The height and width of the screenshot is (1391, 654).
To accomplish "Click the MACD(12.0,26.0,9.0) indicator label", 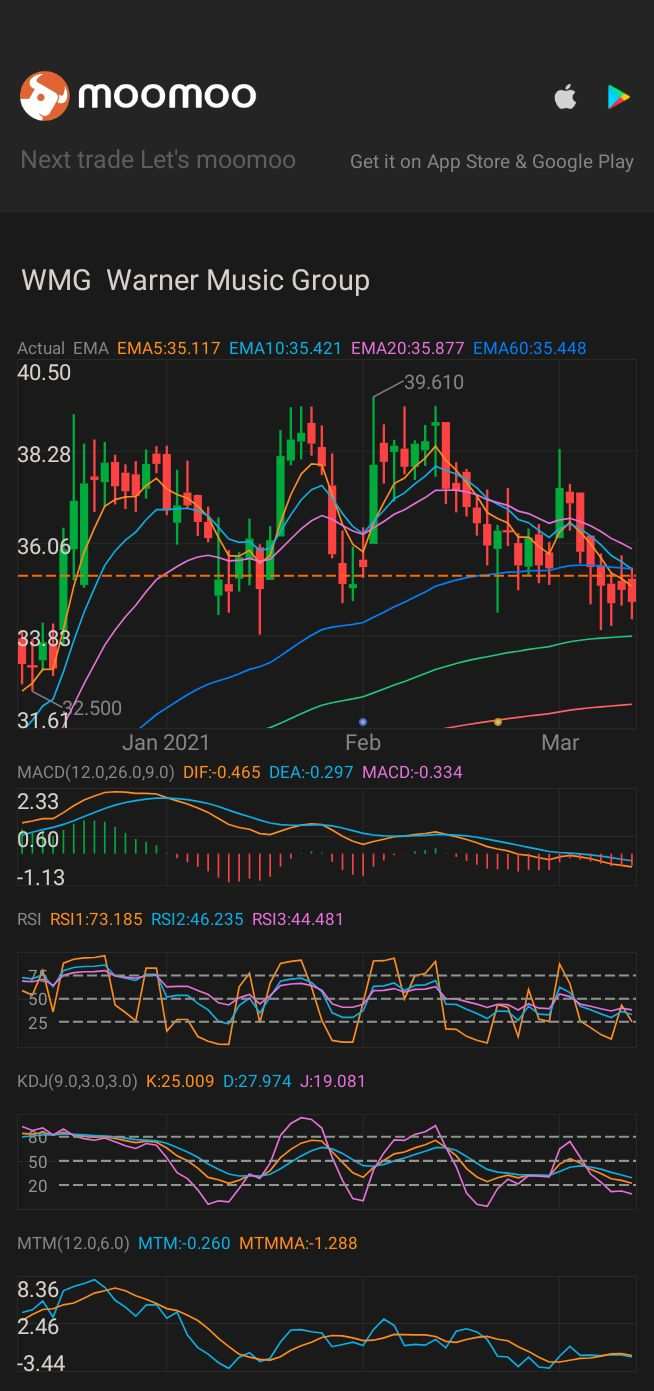I will (96, 772).
